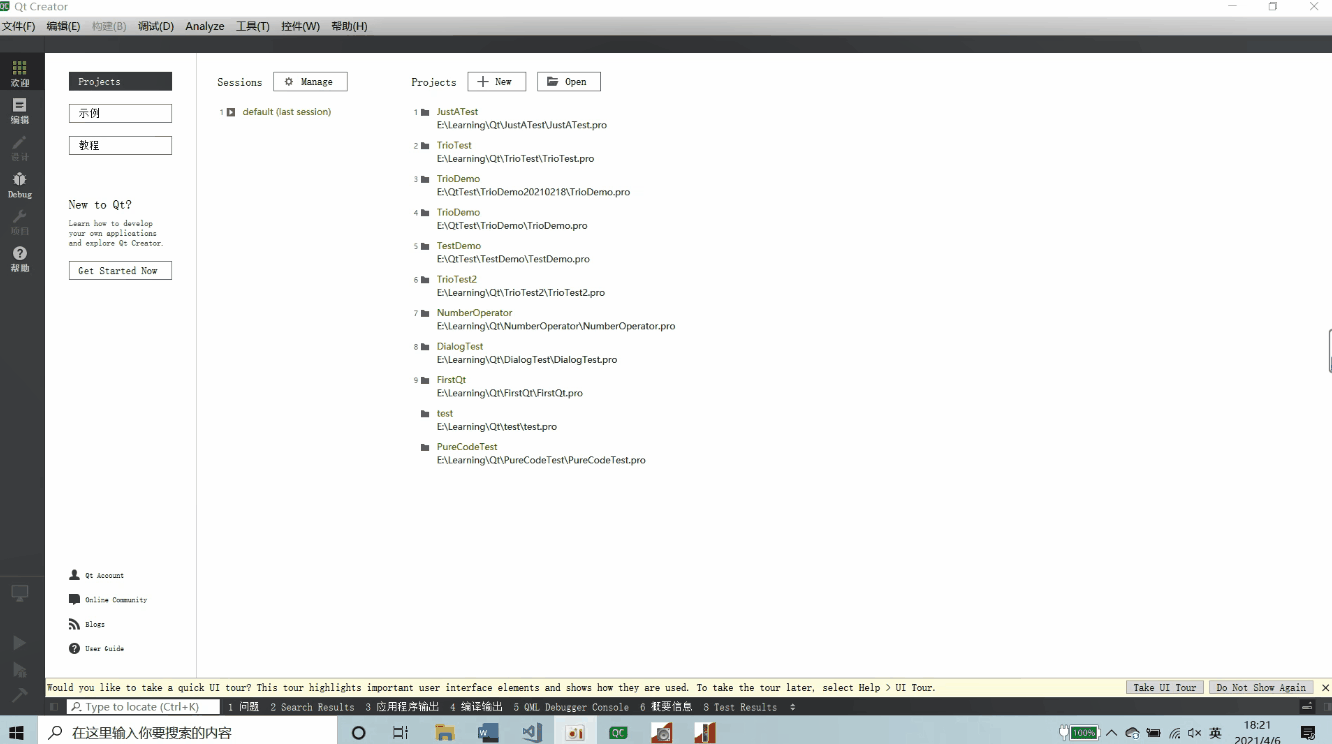Click the path E:\QtTest\TrioDemo\TrioDemo.pro
This screenshot has width=1332, height=744.
pos(512,226)
